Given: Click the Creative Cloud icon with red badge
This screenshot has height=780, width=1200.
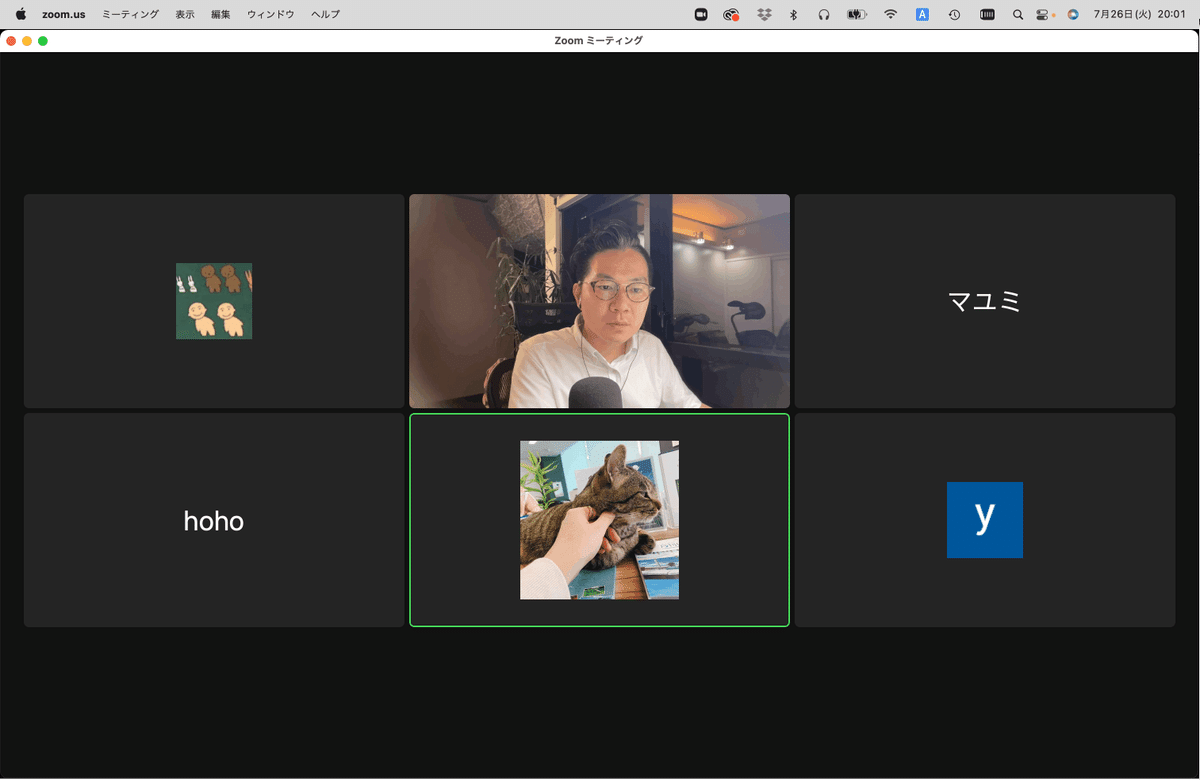Looking at the screenshot, I should coord(732,14).
